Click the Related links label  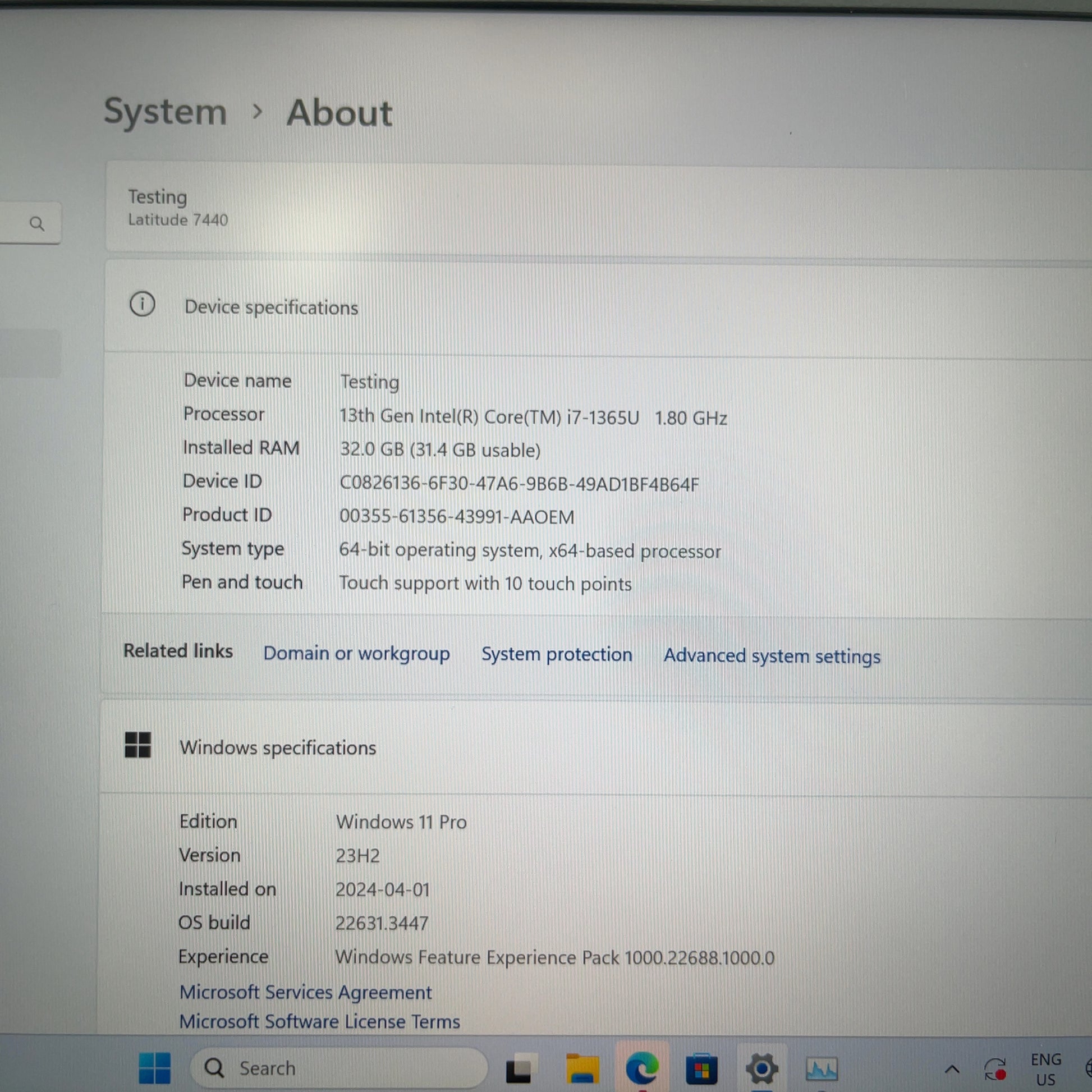click(178, 651)
